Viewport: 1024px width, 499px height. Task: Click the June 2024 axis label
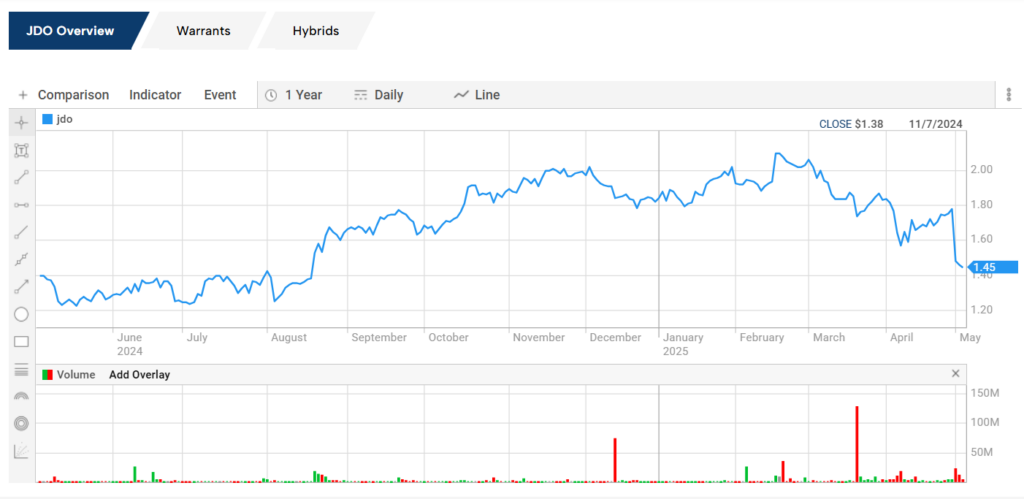[x=129, y=344]
